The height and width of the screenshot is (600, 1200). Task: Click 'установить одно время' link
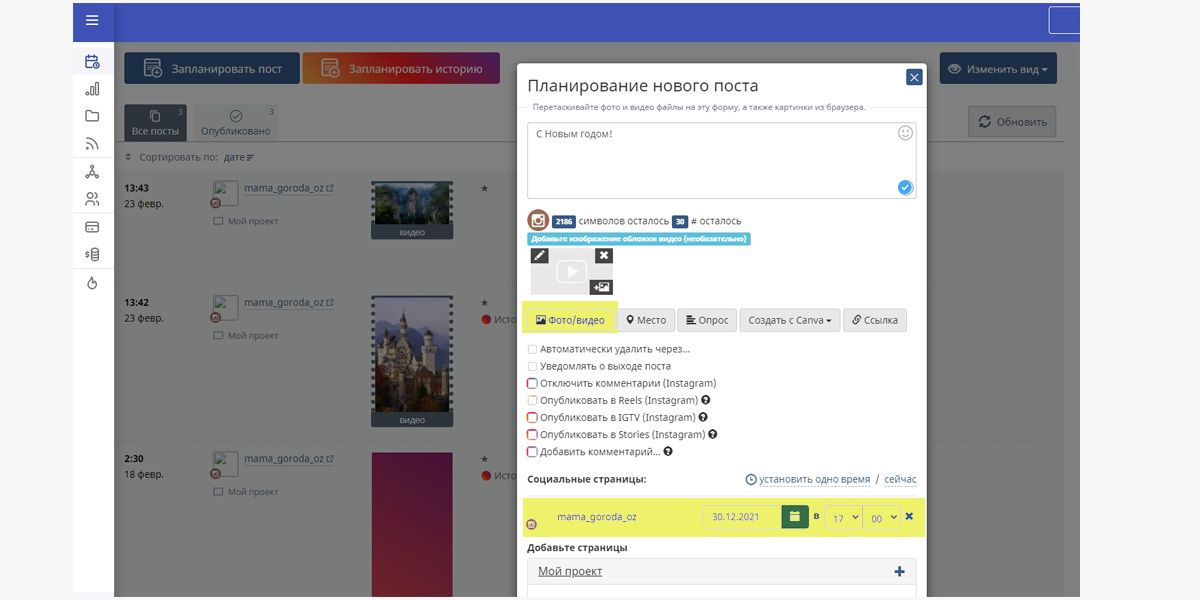click(x=813, y=480)
